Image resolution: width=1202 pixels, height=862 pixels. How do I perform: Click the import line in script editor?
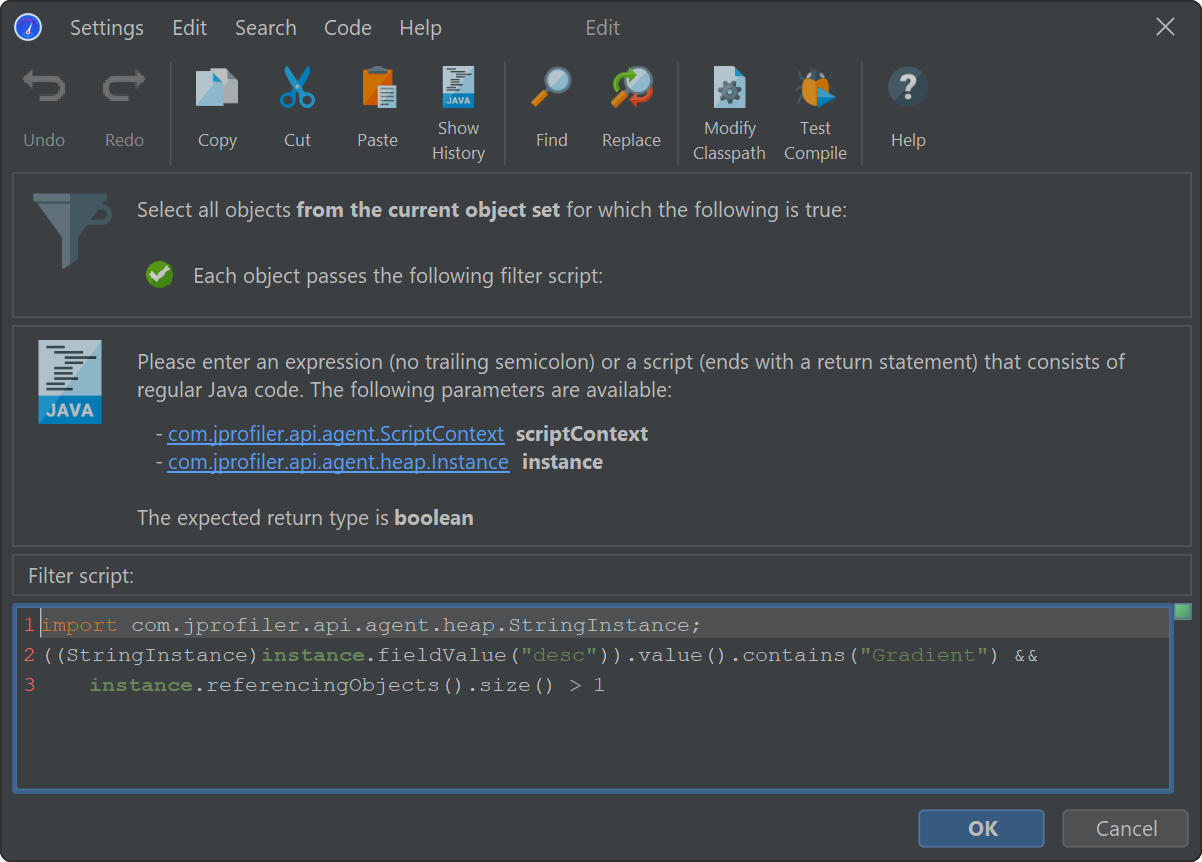pos(372,626)
